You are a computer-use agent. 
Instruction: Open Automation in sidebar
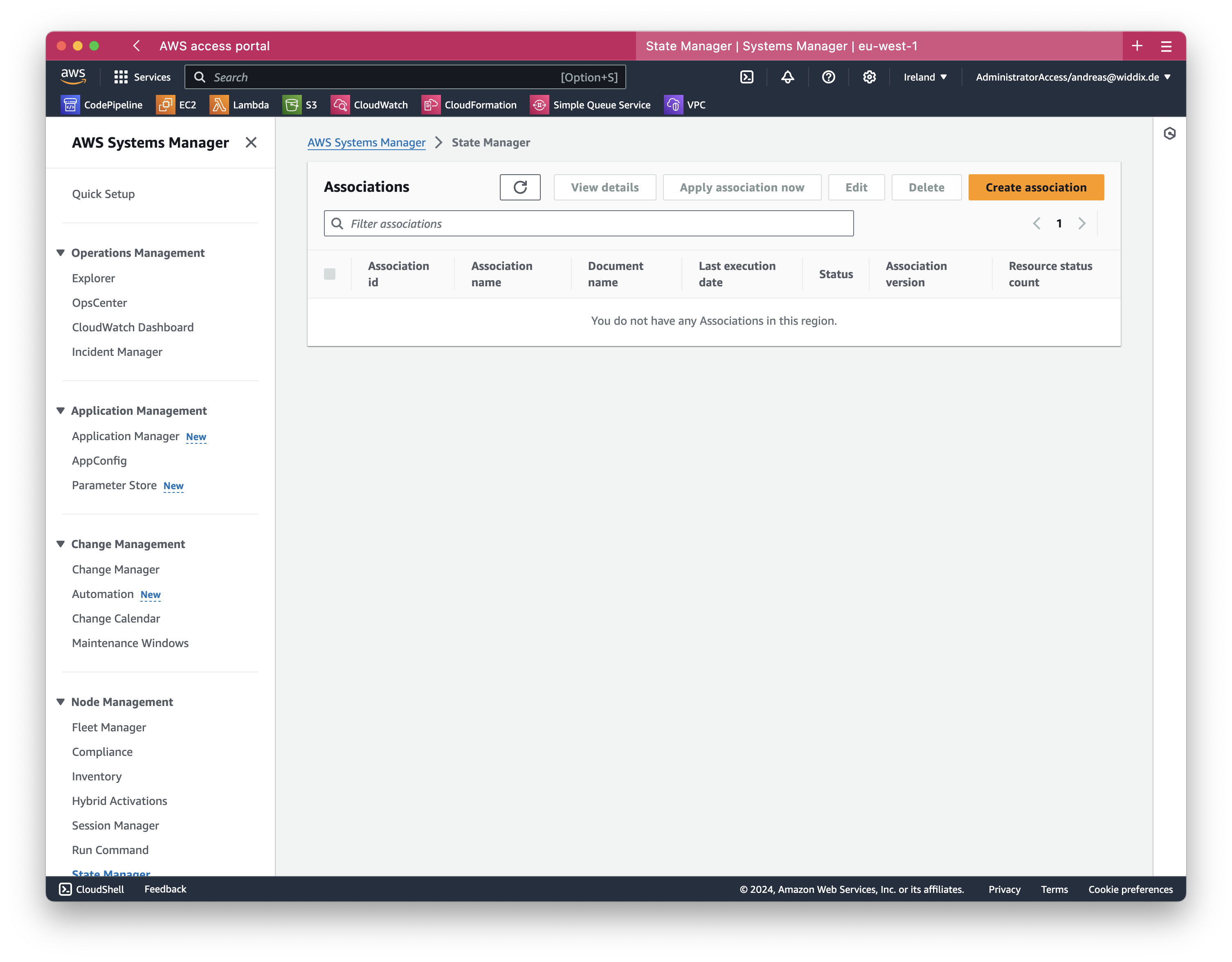click(103, 594)
